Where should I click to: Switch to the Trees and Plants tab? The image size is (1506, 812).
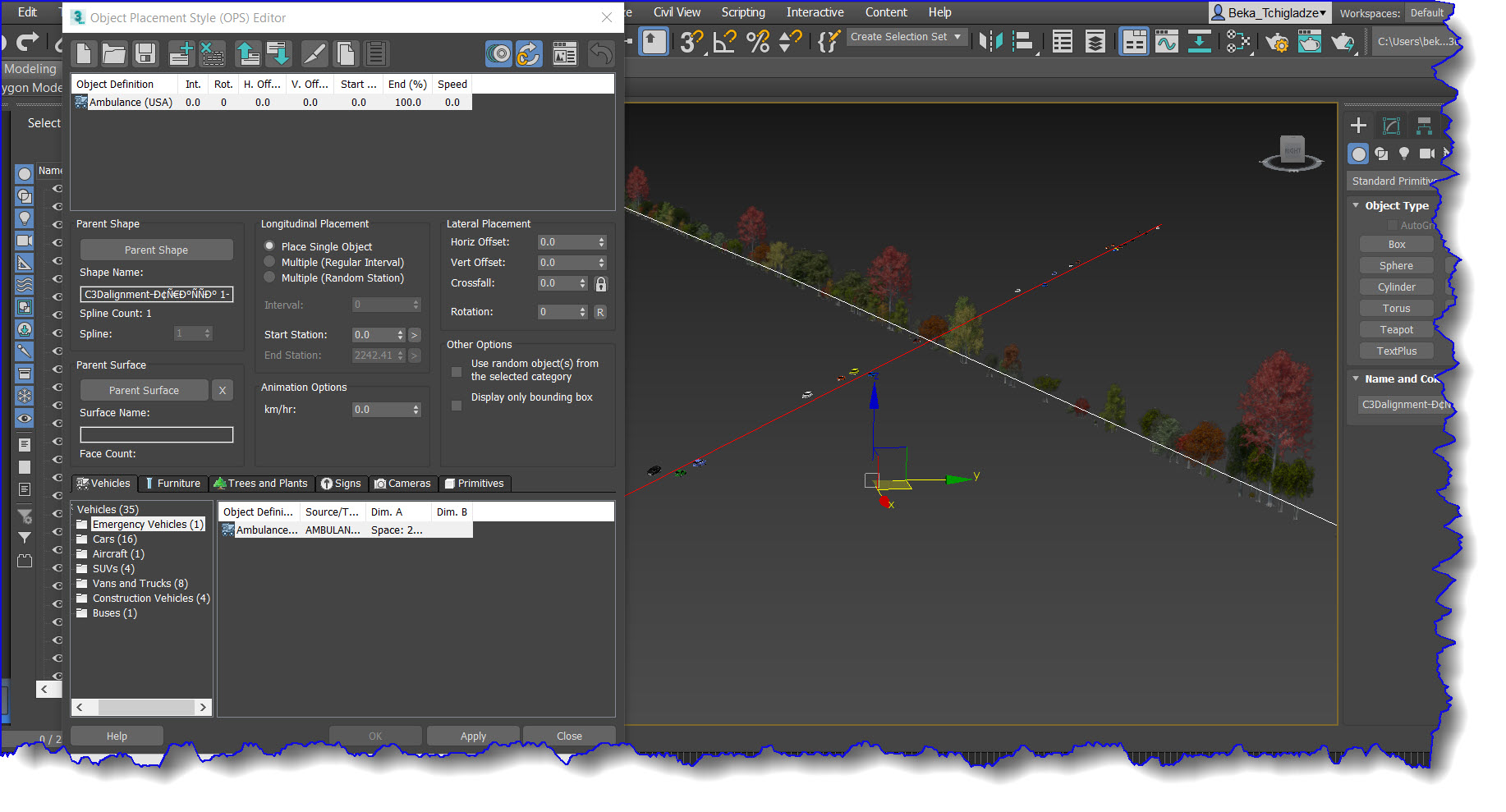coord(261,483)
